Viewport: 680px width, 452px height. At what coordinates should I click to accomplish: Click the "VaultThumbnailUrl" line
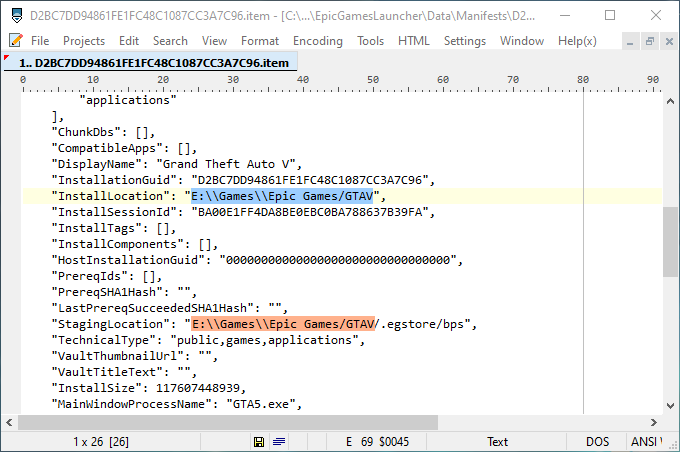tap(135, 356)
